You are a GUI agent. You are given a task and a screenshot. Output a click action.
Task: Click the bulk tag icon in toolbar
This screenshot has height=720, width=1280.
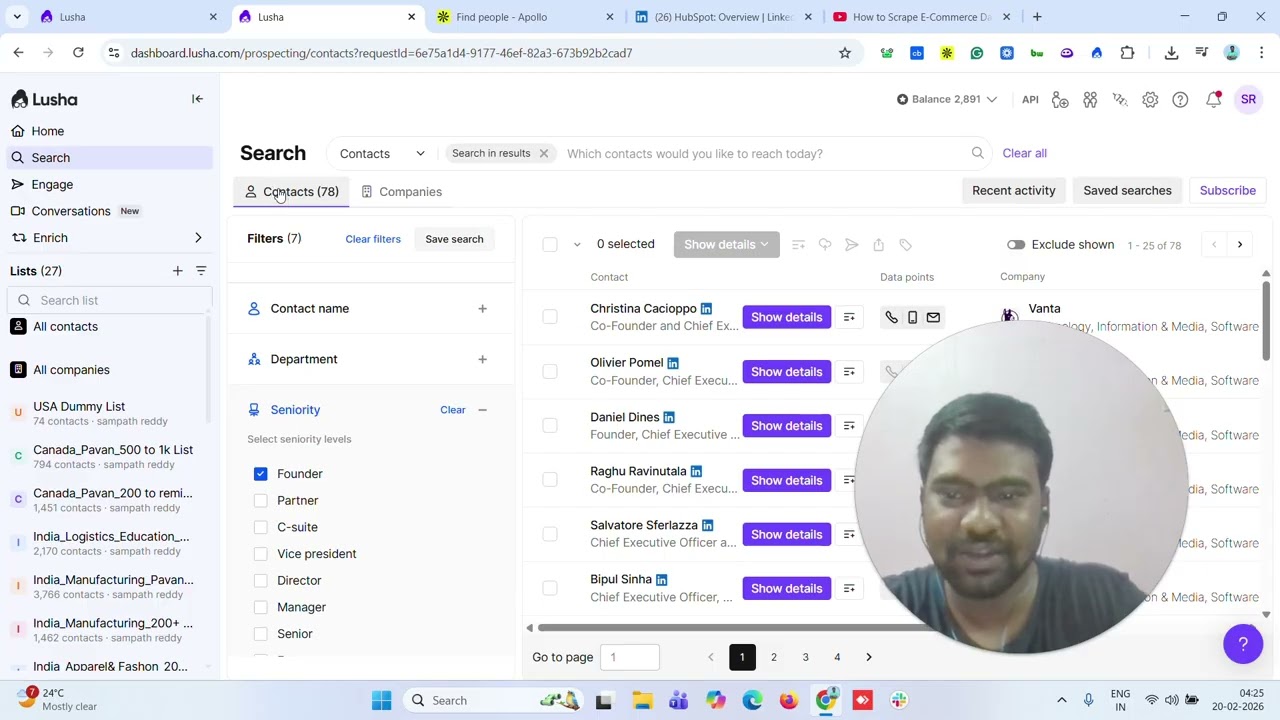pyautogui.click(x=905, y=245)
